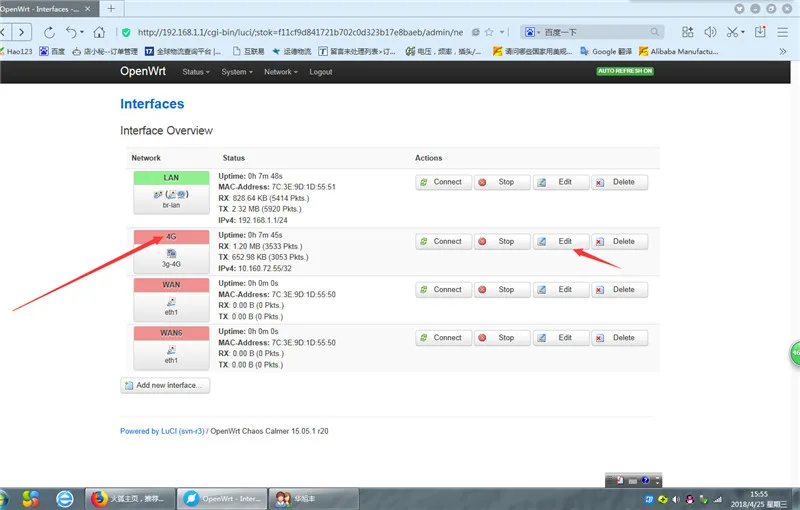
Task: Edit the 4G interface
Action: [560, 241]
